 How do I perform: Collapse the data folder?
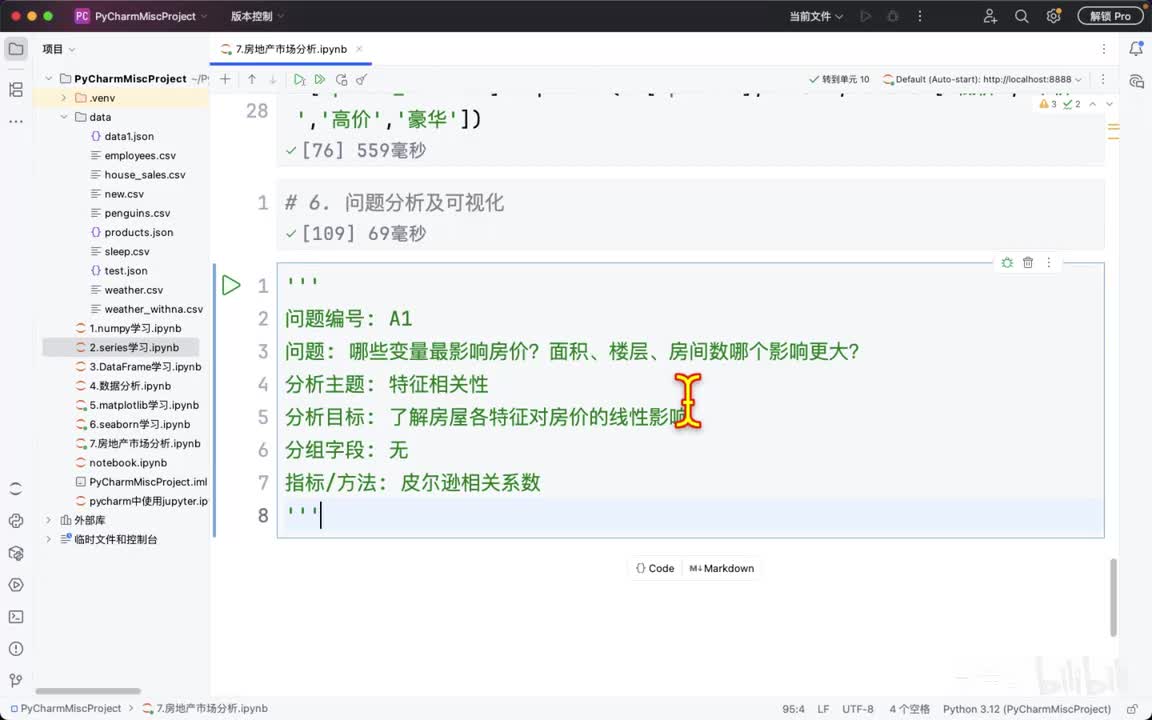pyautogui.click(x=64, y=117)
